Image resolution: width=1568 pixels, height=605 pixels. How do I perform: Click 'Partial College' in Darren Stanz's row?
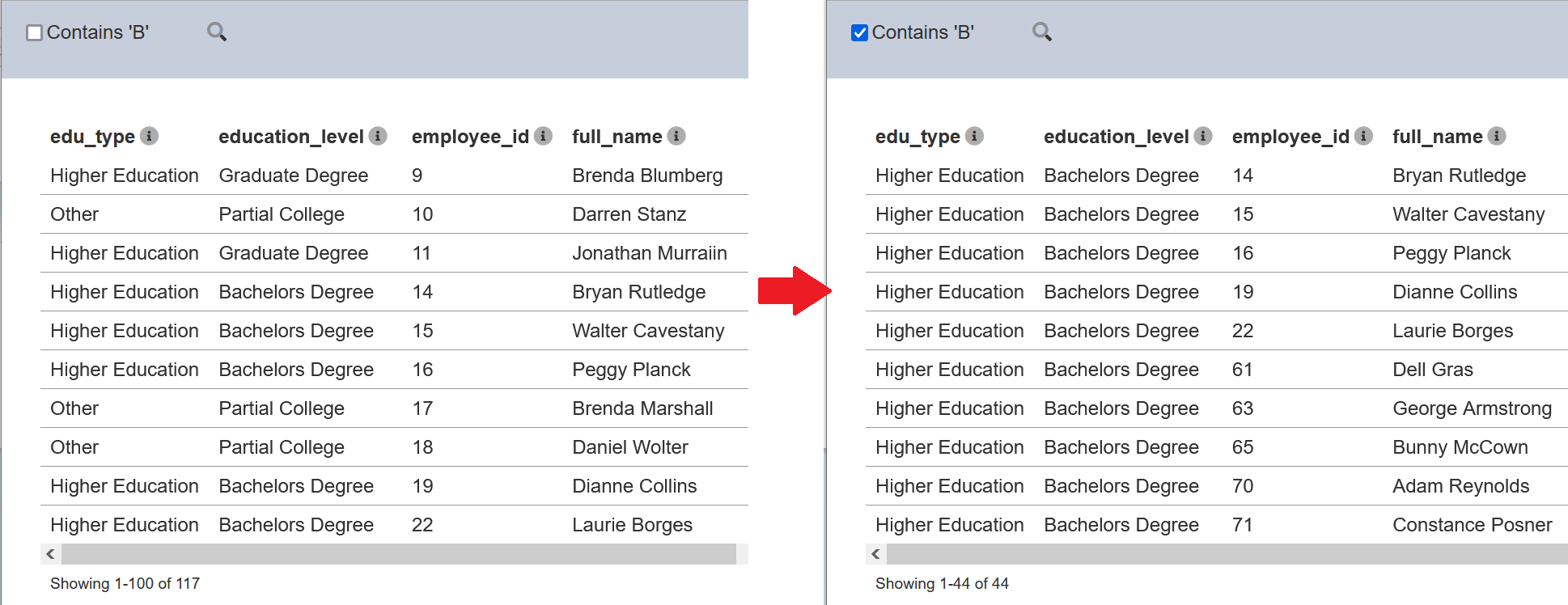pos(282,214)
